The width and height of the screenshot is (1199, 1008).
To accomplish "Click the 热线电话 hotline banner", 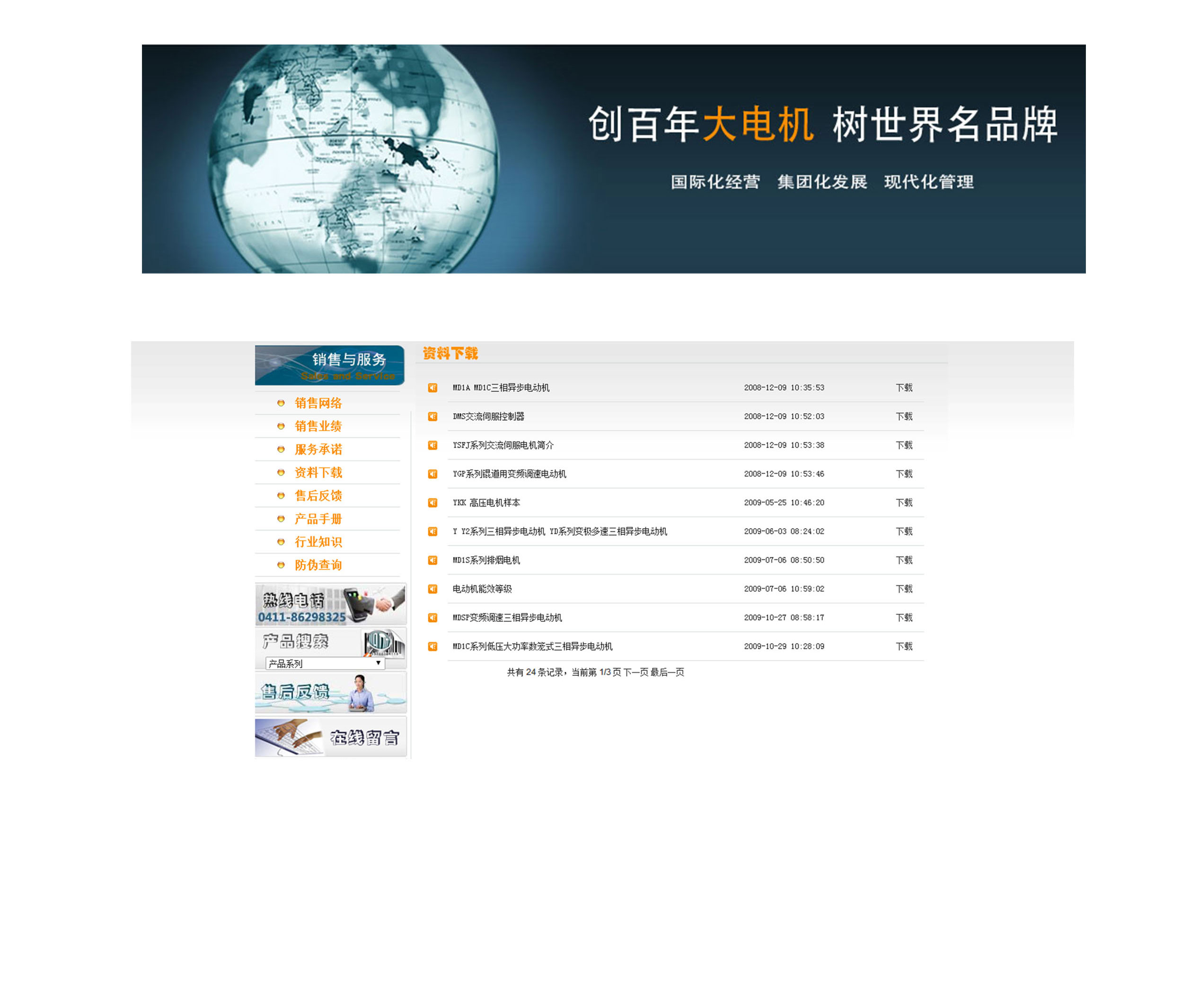I will 330,604.
